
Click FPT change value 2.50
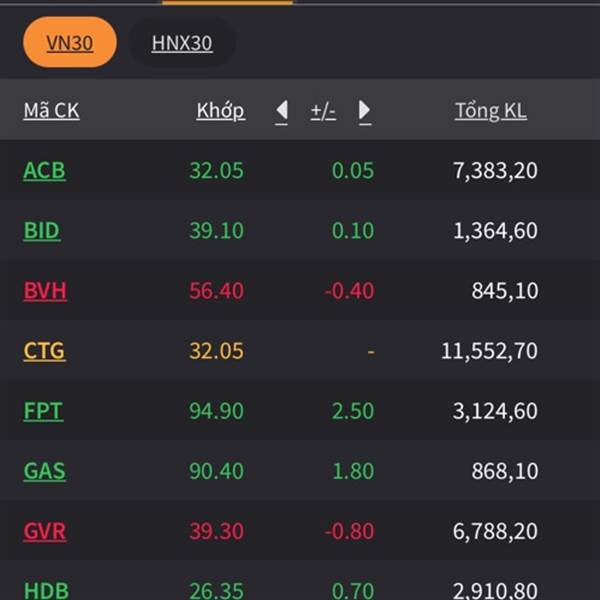pos(353,411)
